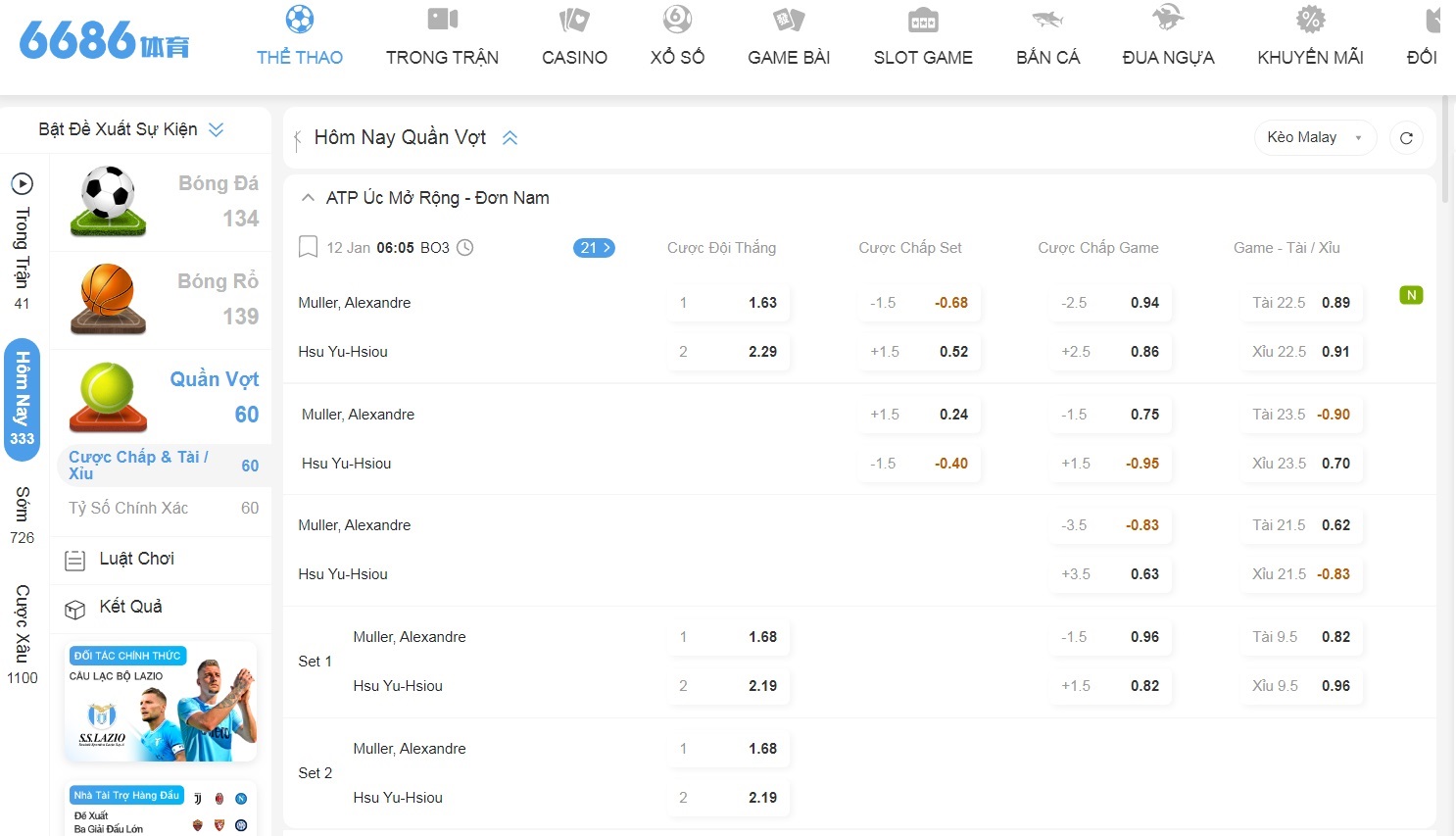
Task: Click the clock icon next to BO3
Action: tap(465, 247)
